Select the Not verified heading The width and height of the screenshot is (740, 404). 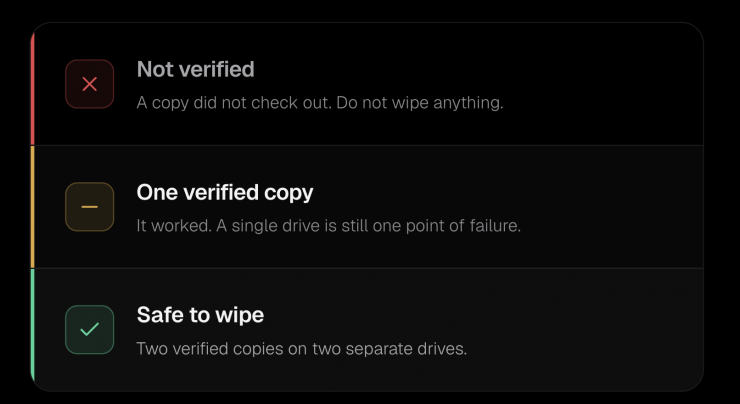point(195,69)
